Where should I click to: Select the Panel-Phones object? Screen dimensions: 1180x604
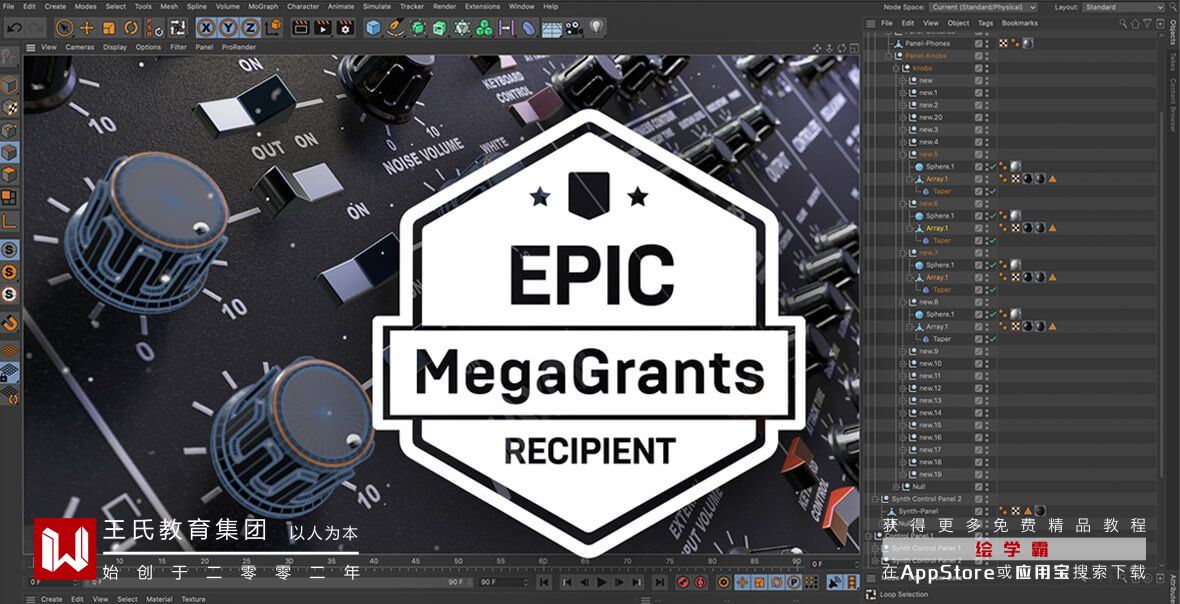tap(927, 44)
